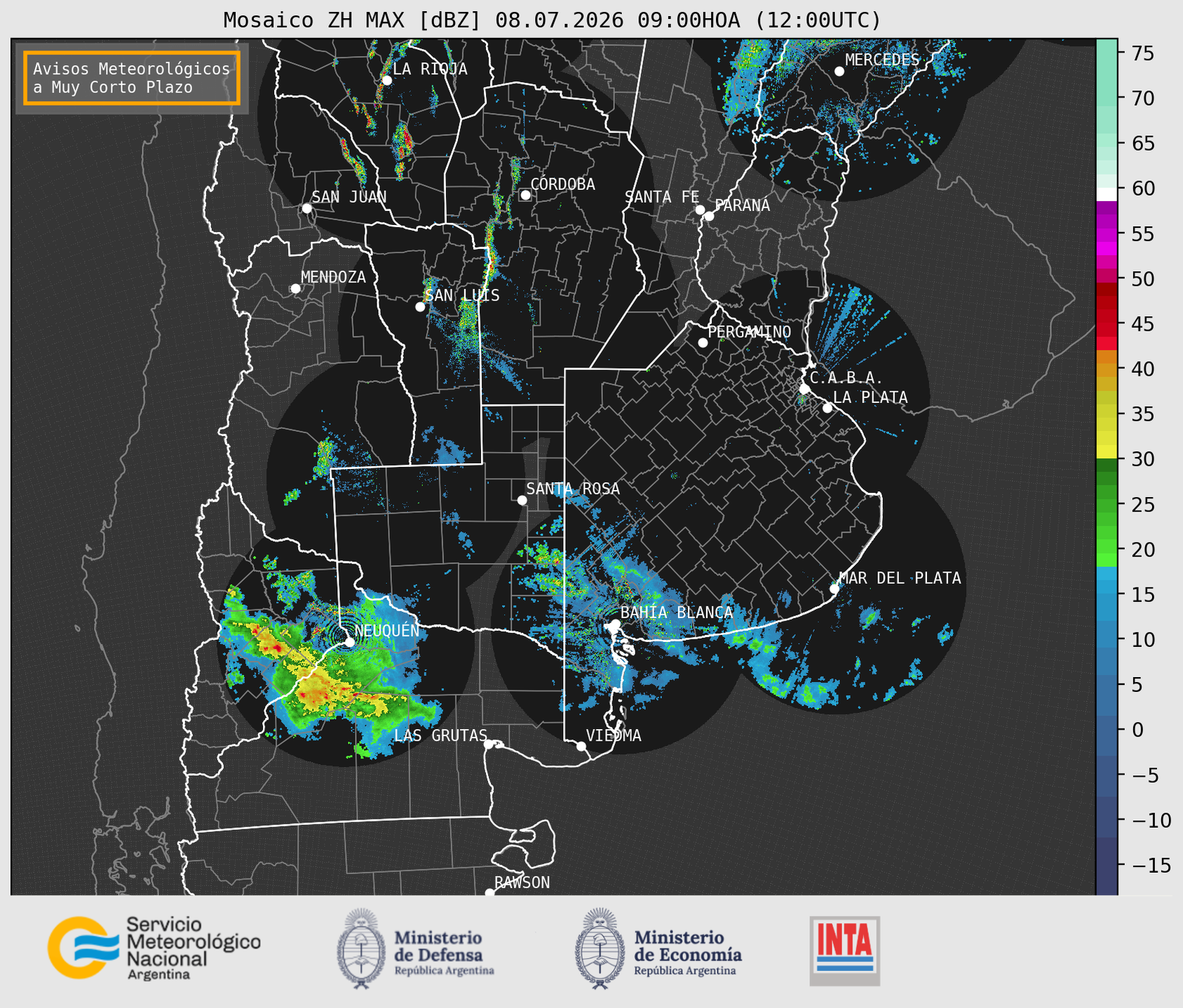Click the San Luis city marker
This screenshot has width=1183, height=1008.
pos(420,306)
